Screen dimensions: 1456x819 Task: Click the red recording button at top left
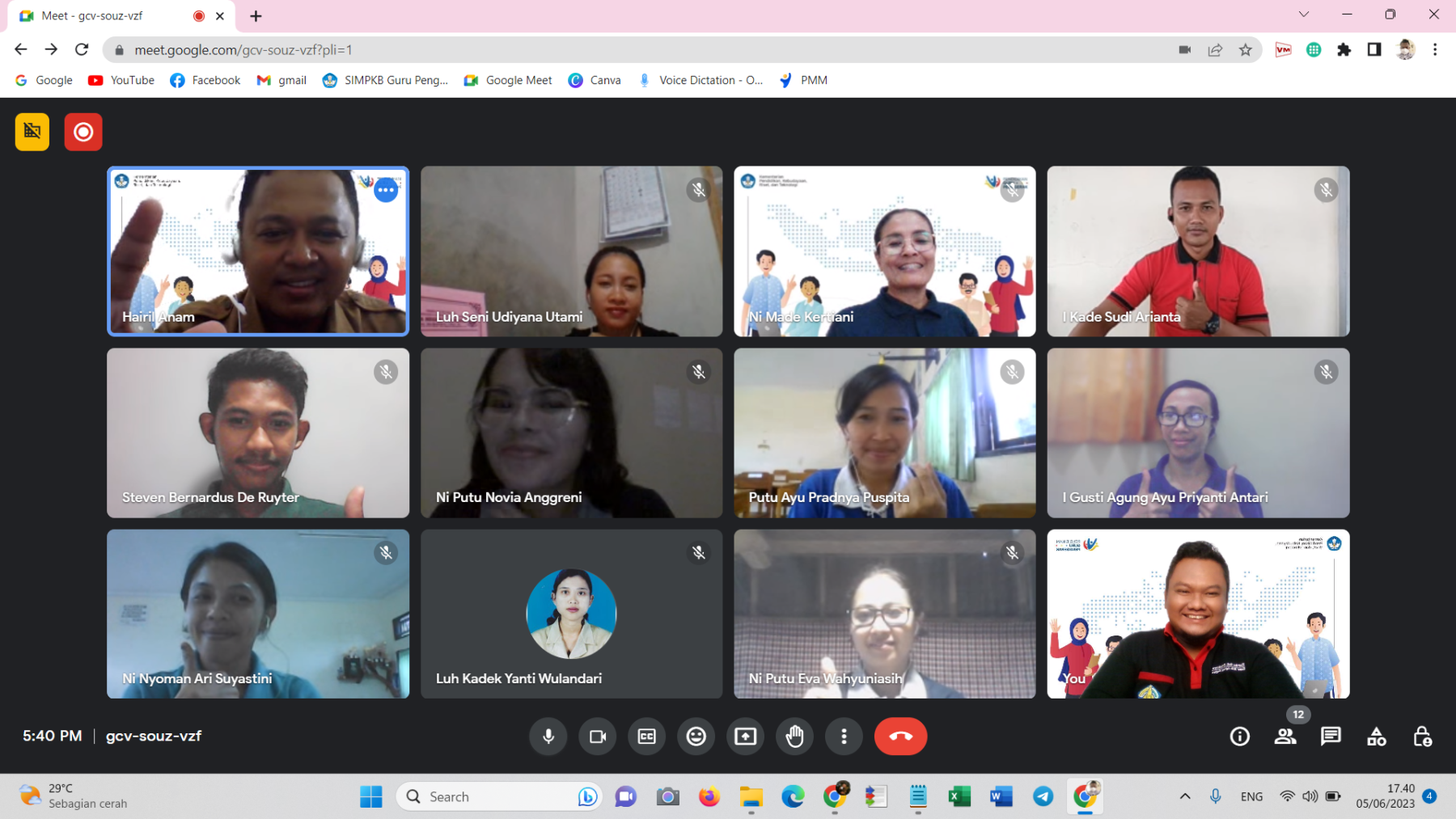click(83, 132)
